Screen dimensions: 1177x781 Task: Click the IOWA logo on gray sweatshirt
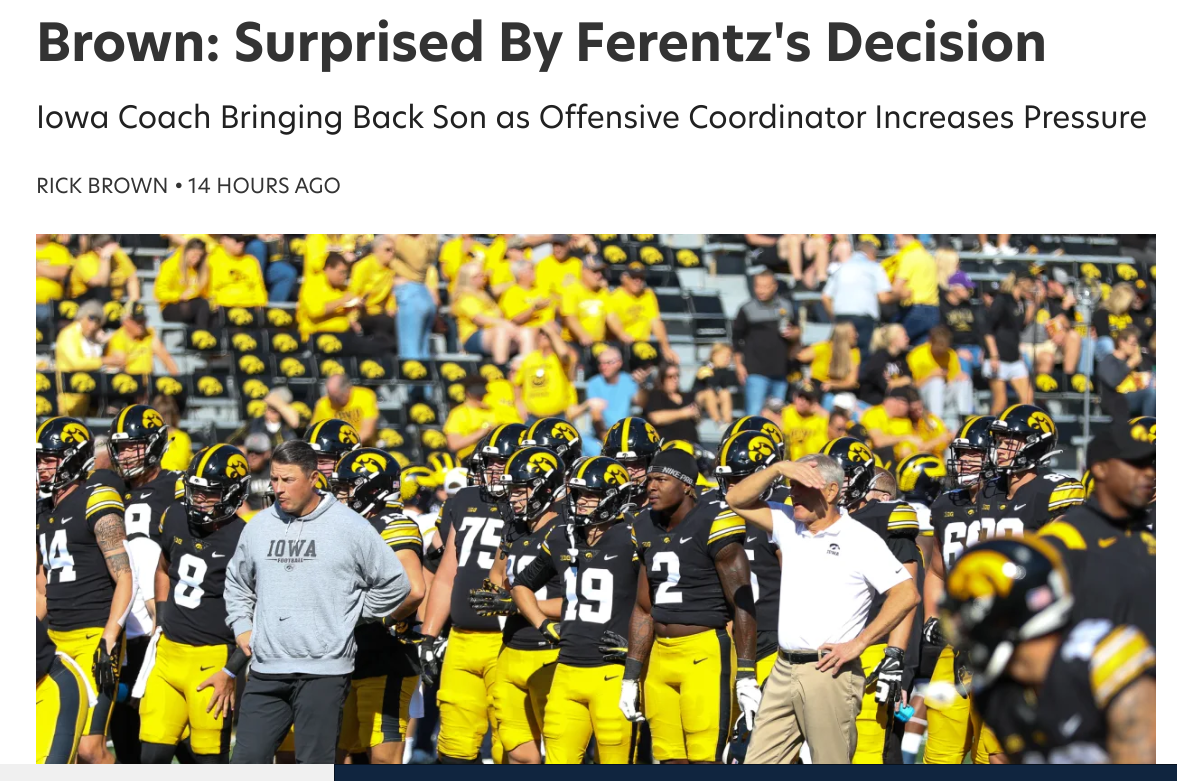coord(292,552)
